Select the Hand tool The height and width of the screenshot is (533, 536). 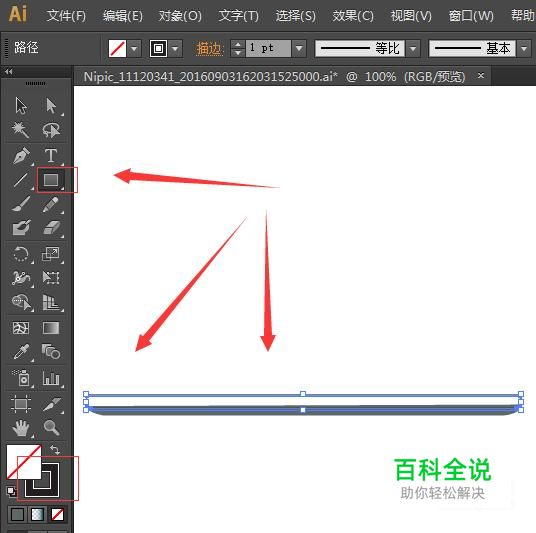click(21, 428)
